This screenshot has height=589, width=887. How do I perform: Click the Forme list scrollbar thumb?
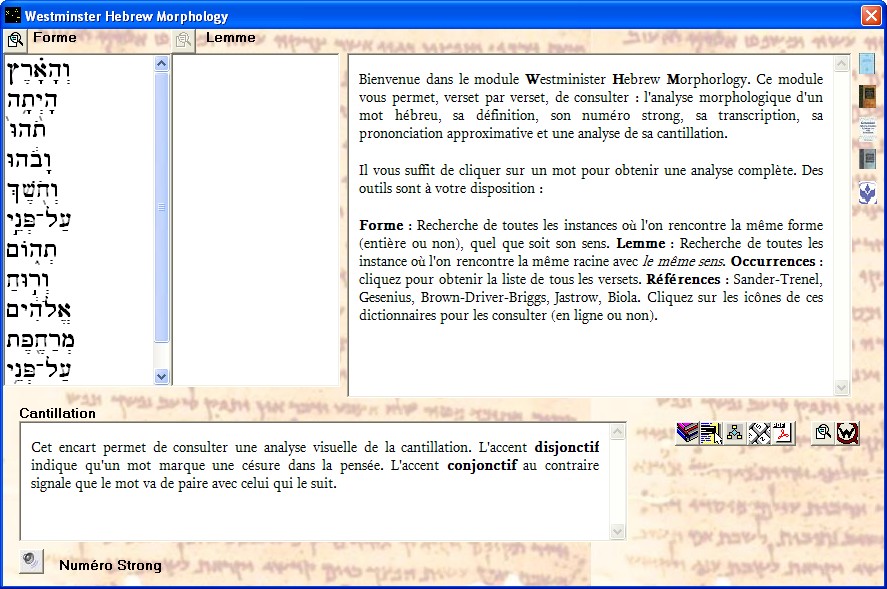[x=161, y=207]
